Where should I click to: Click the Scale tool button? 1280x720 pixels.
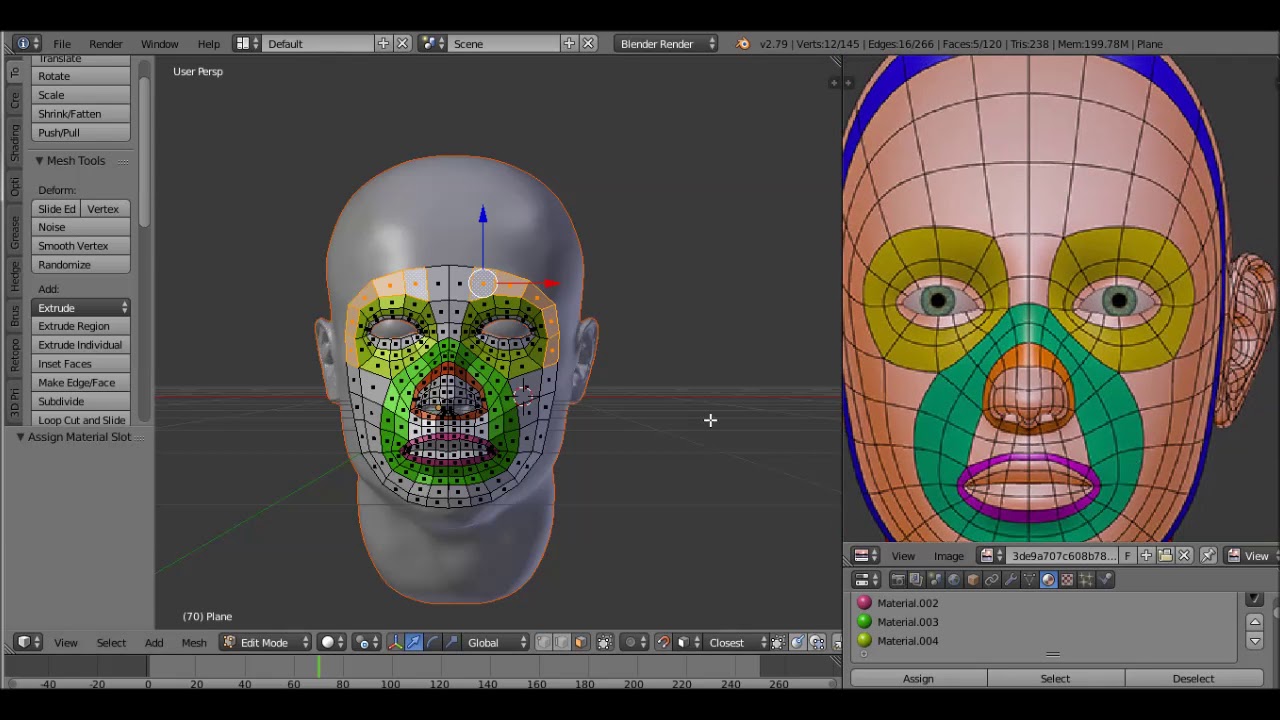coord(81,95)
